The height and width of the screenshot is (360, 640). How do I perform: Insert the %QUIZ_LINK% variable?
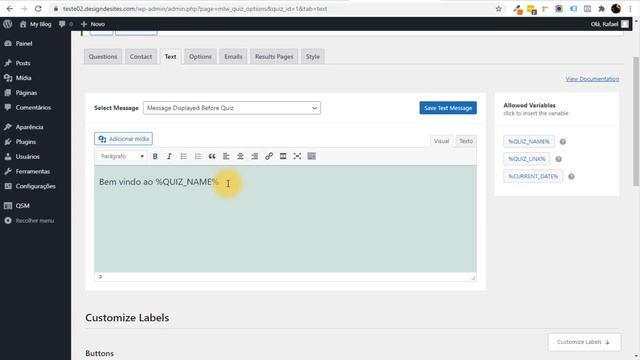point(527,159)
